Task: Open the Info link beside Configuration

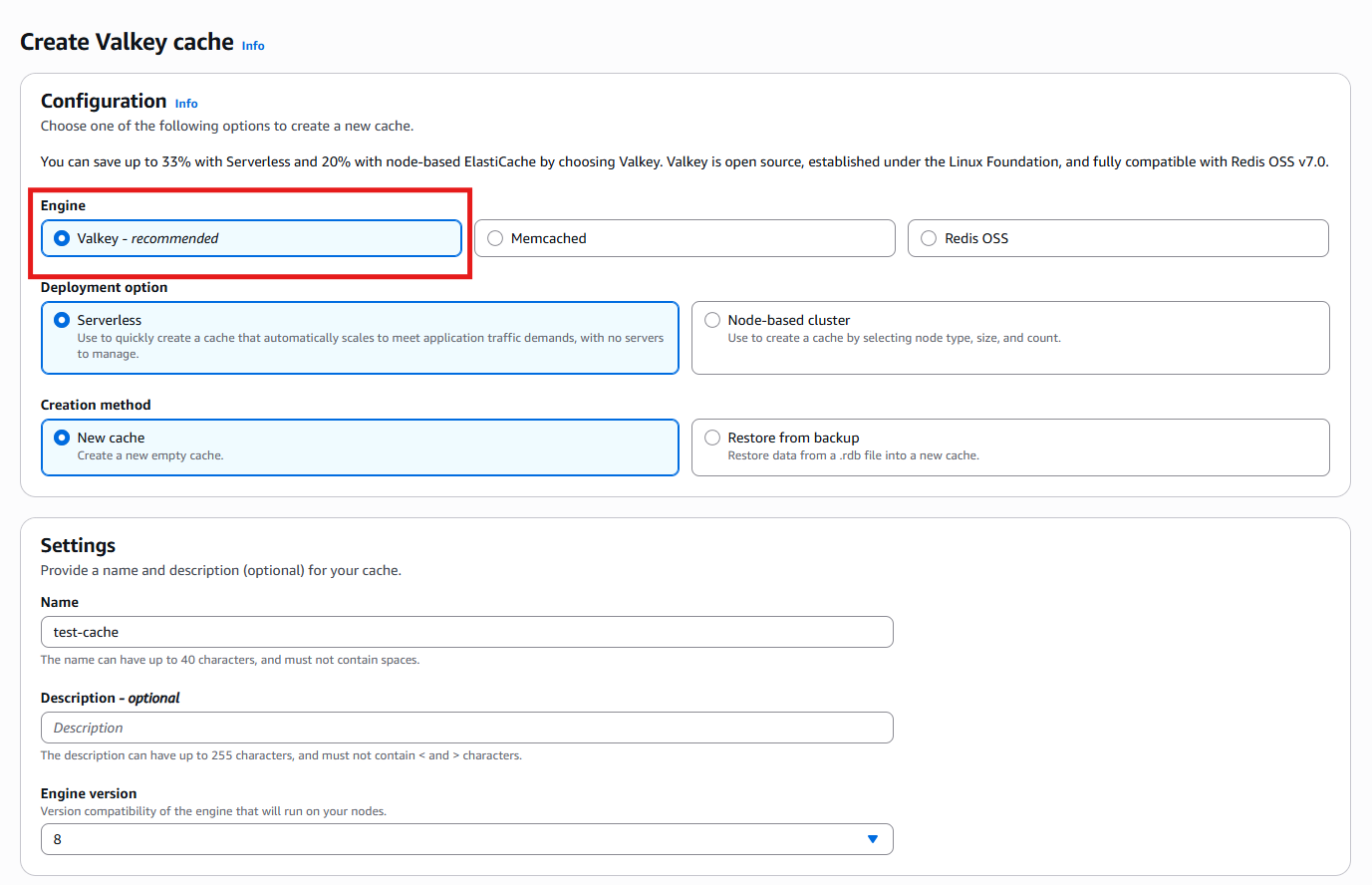Action: click(186, 104)
